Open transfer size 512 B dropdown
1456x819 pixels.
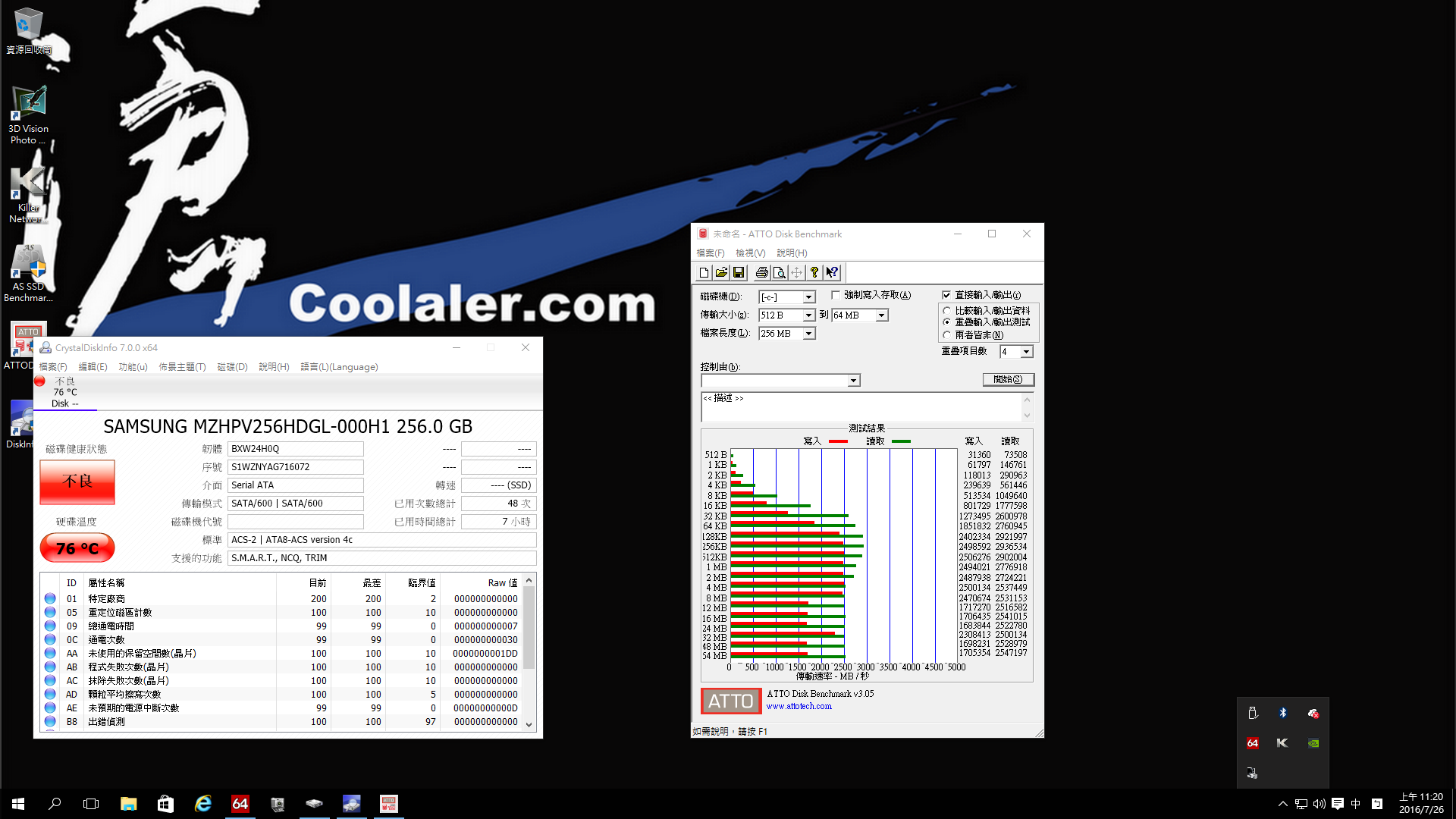click(x=808, y=315)
